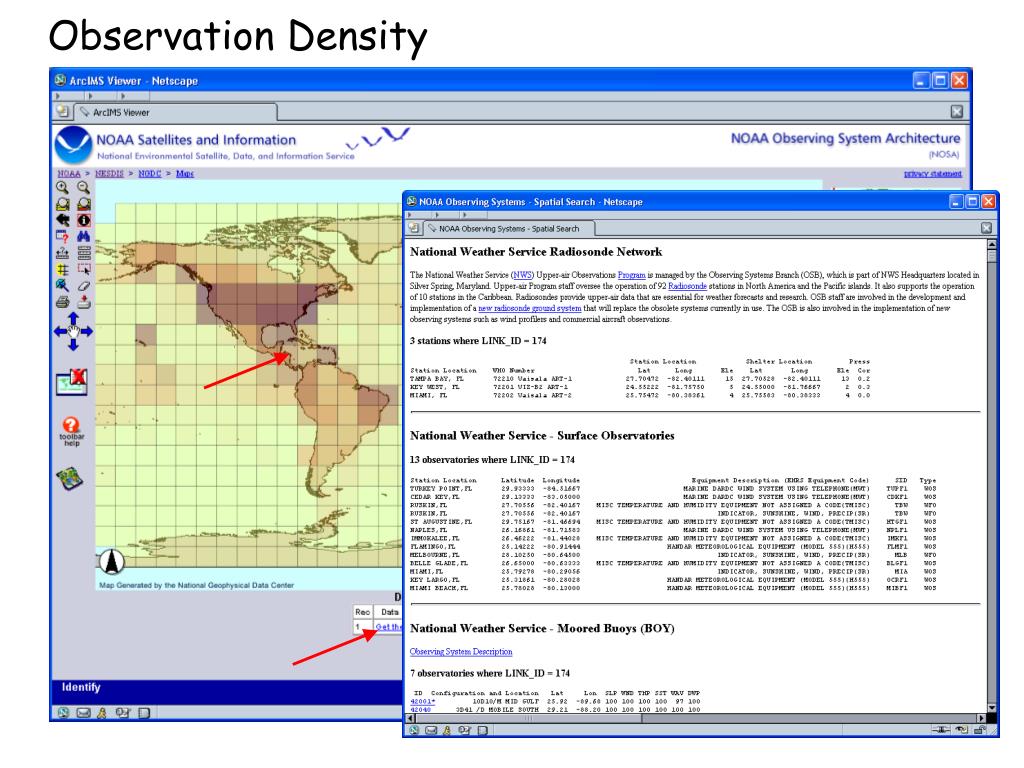Open toolbar help
The image size is (1024, 768).
tap(71, 431)
